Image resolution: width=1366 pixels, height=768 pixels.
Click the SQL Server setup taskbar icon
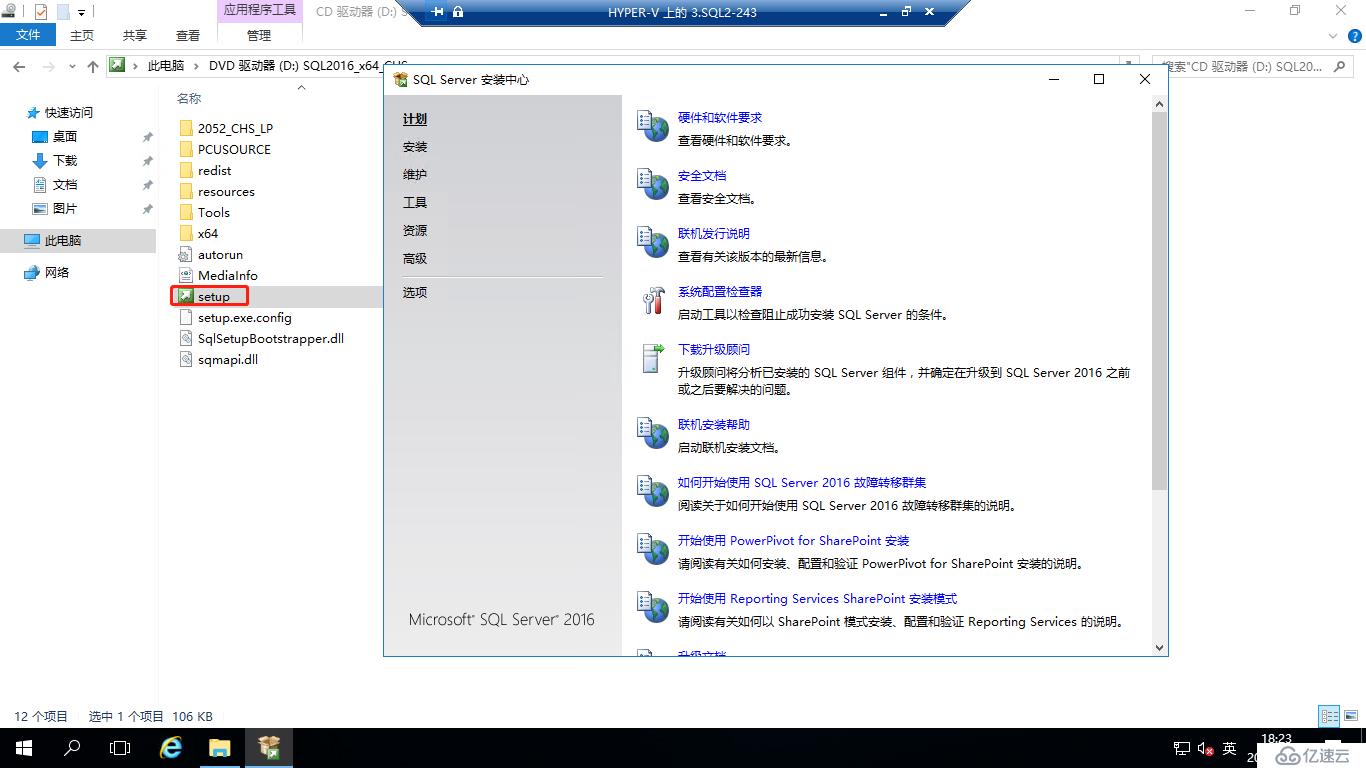tap(268, 748)
